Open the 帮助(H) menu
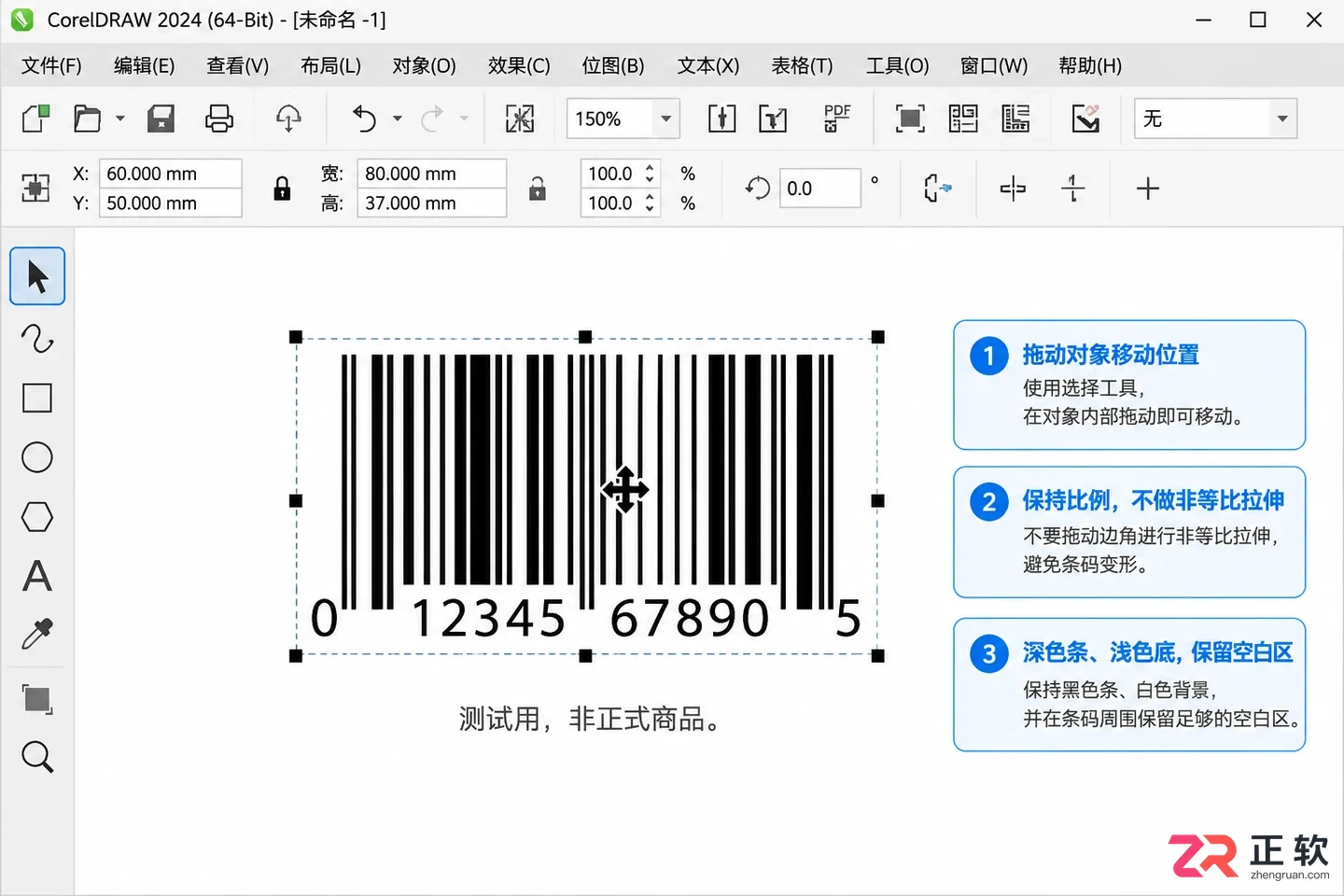1344x896 pixels. [x=1090, y=65]
